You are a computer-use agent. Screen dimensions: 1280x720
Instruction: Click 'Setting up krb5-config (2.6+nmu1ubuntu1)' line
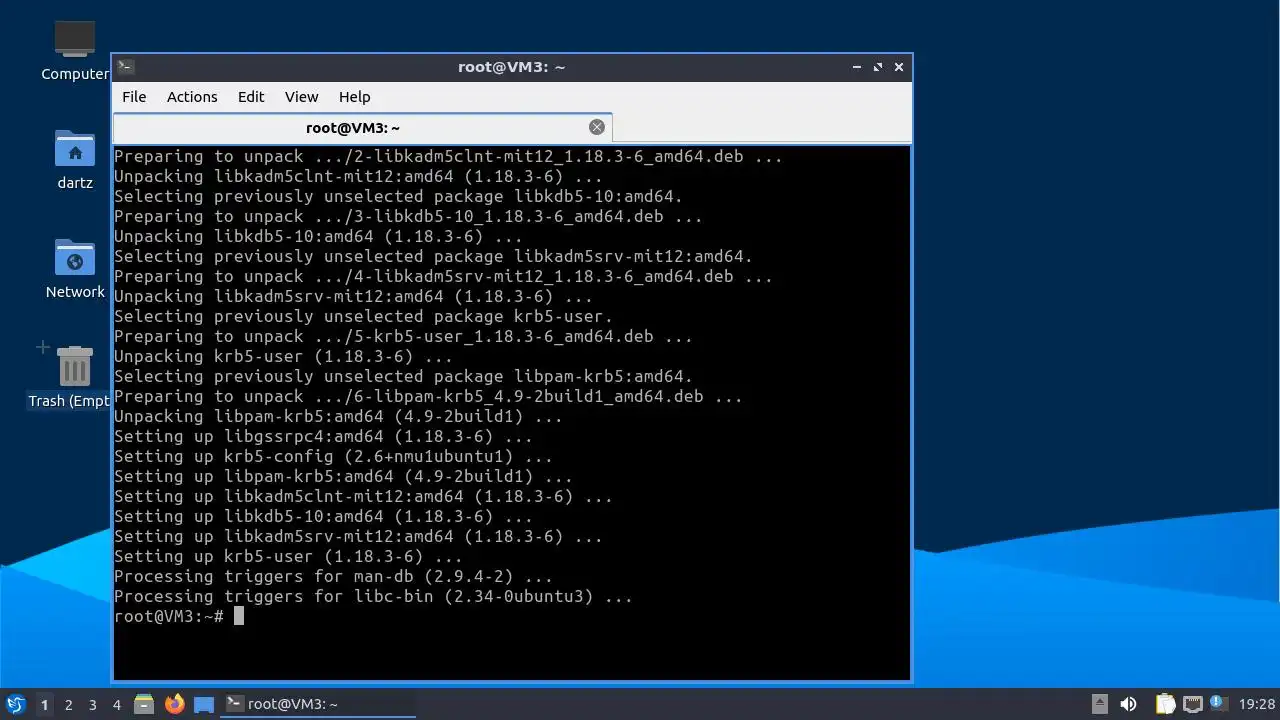(x=333, y=456)
